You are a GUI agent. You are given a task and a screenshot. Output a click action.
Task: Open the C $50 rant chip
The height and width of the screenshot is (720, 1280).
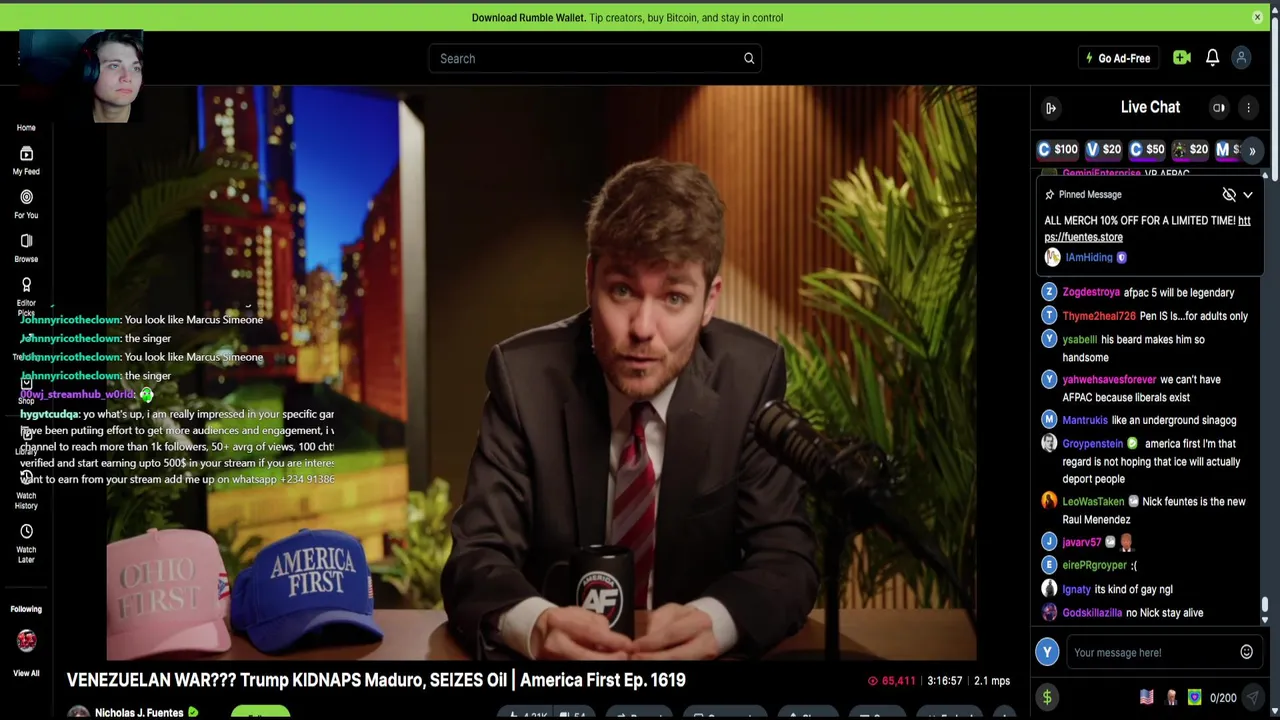pos(1147,149)
